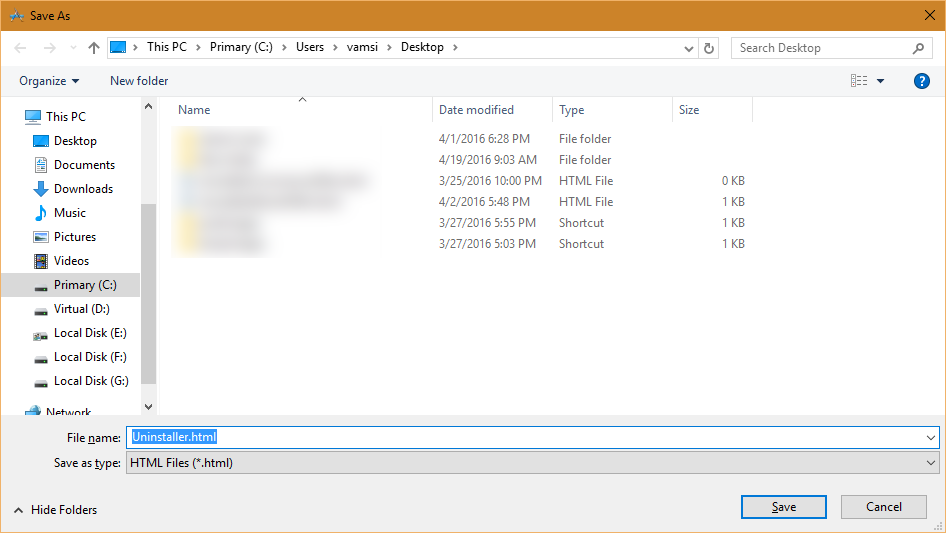The image size is (946, 533).
Task: Expand chevron after Users in breadcrumb
Action: coord(335,47)
